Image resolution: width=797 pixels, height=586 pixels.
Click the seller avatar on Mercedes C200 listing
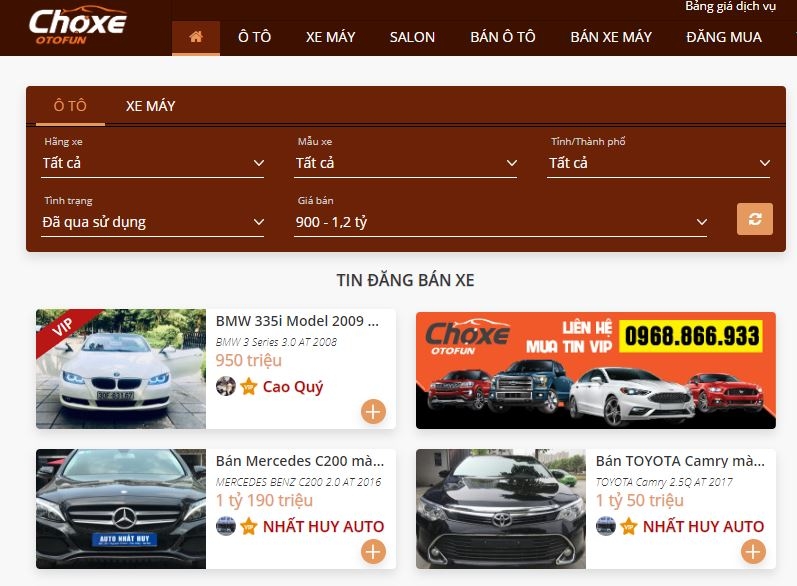point(226,526)
